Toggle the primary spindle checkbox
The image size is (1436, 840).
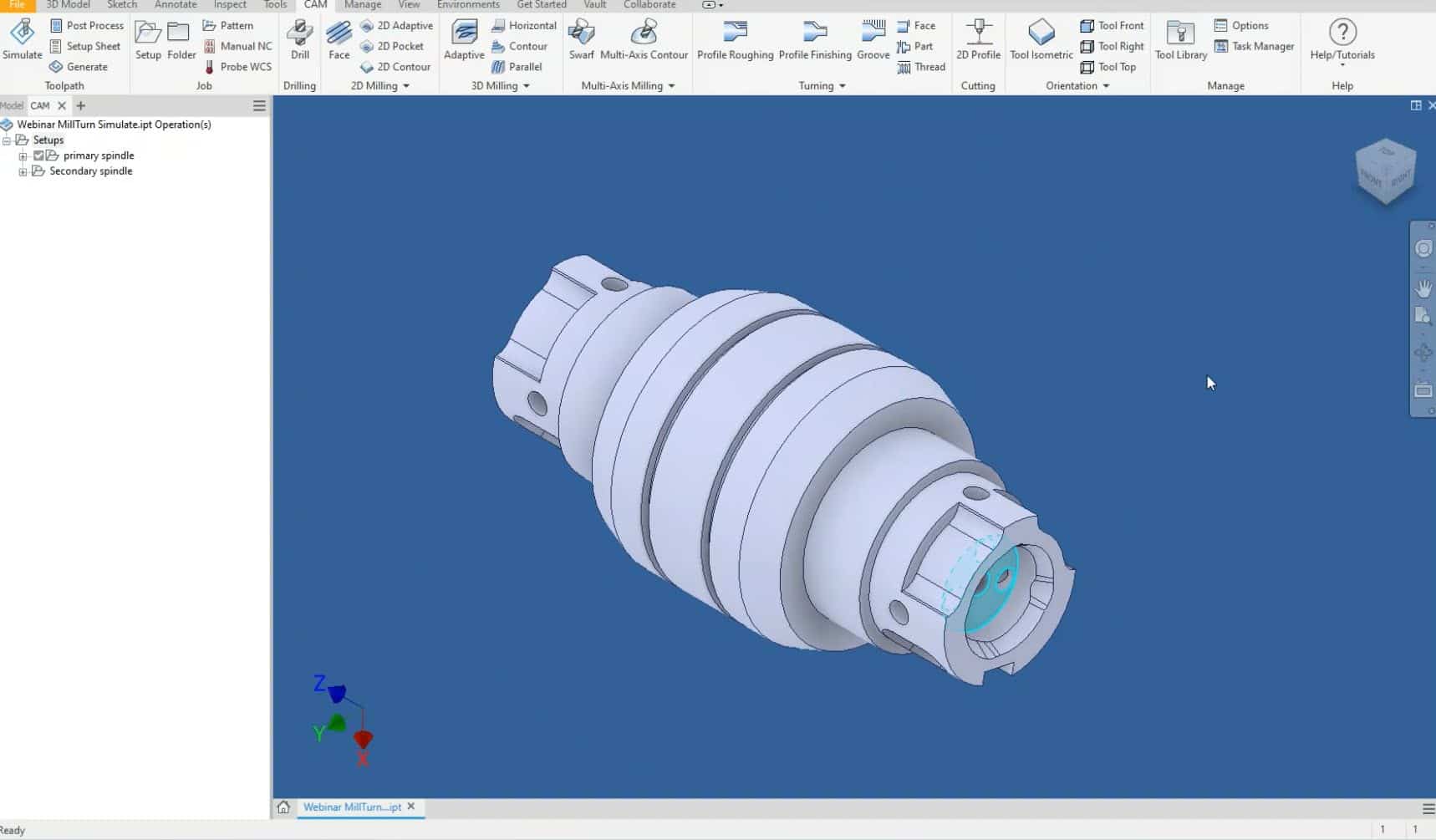tap(38, 155)
